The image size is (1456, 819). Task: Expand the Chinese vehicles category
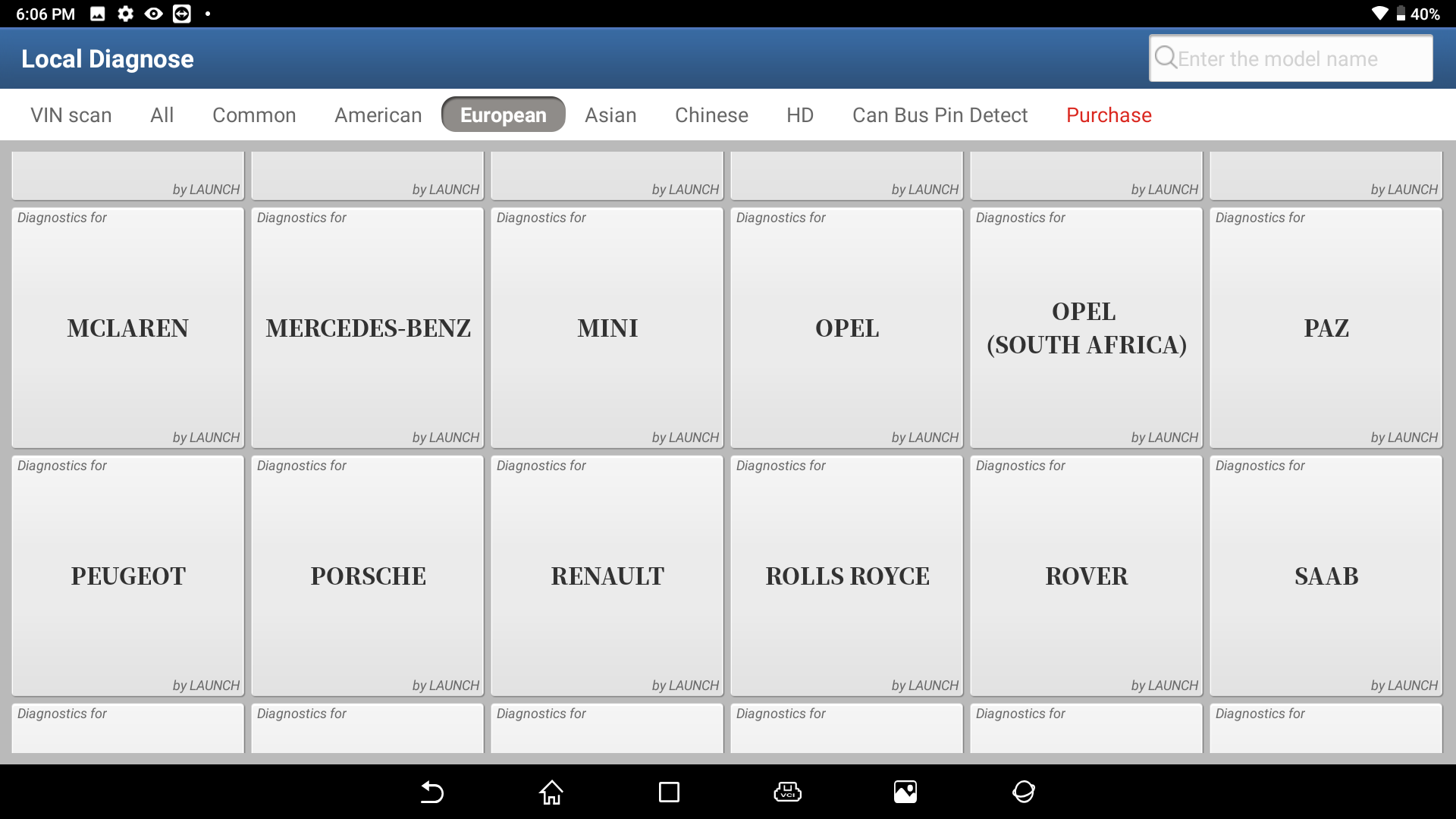(x=711, y=114)
